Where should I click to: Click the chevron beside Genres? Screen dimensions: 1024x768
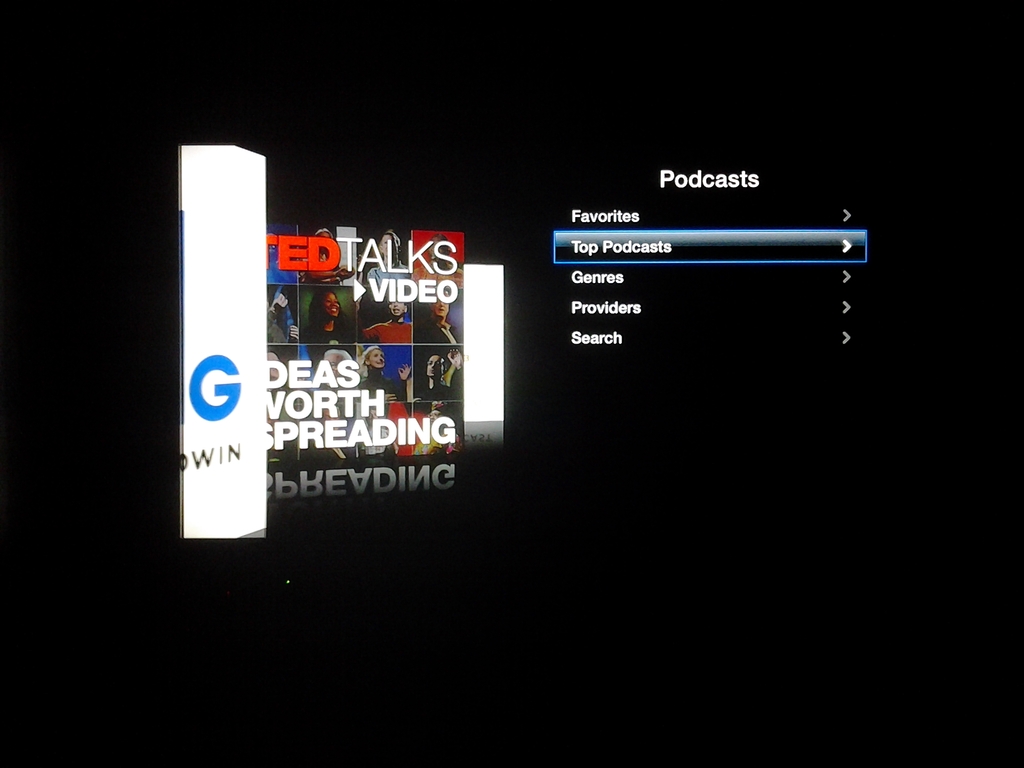point(847,277)
